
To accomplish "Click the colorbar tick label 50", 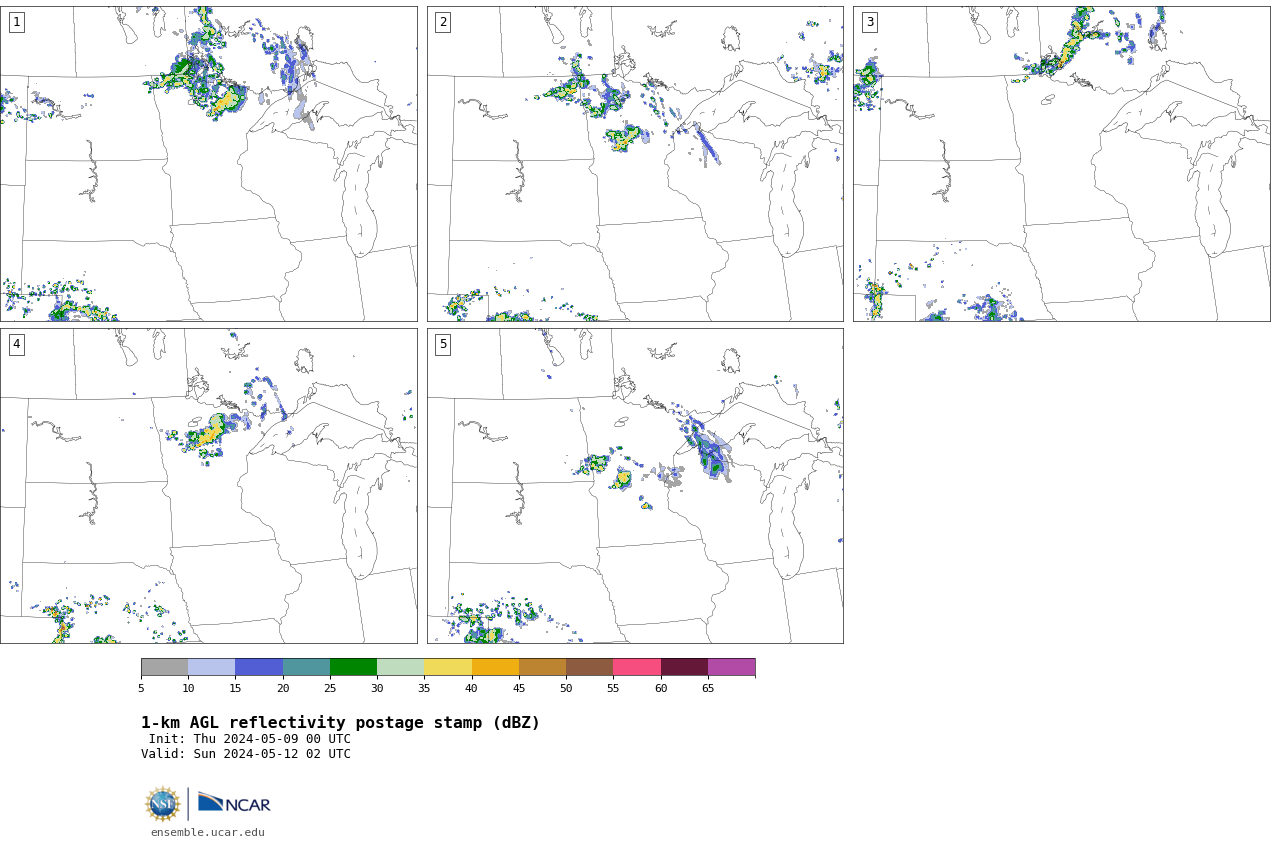I will 566,688.
